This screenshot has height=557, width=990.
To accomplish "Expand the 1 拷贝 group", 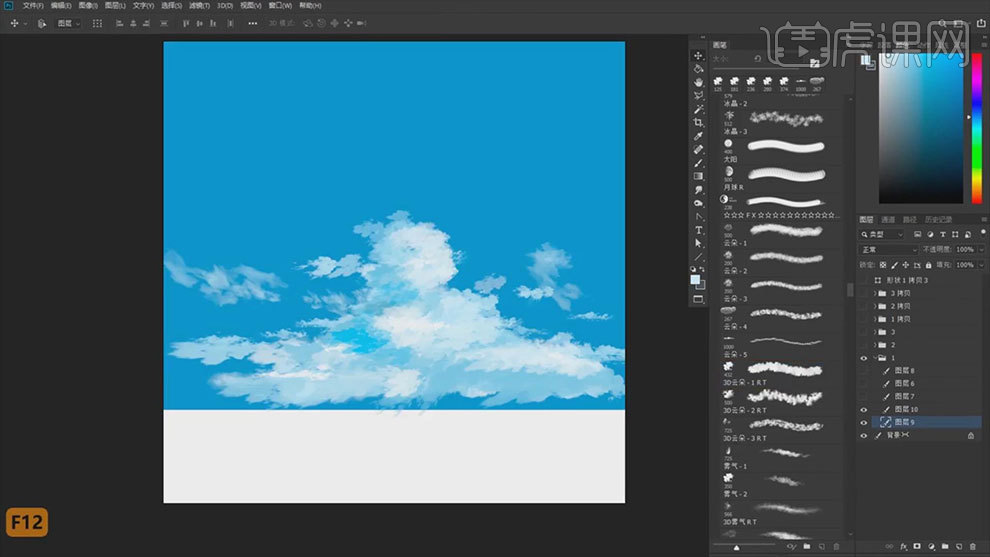I will 875,319.
